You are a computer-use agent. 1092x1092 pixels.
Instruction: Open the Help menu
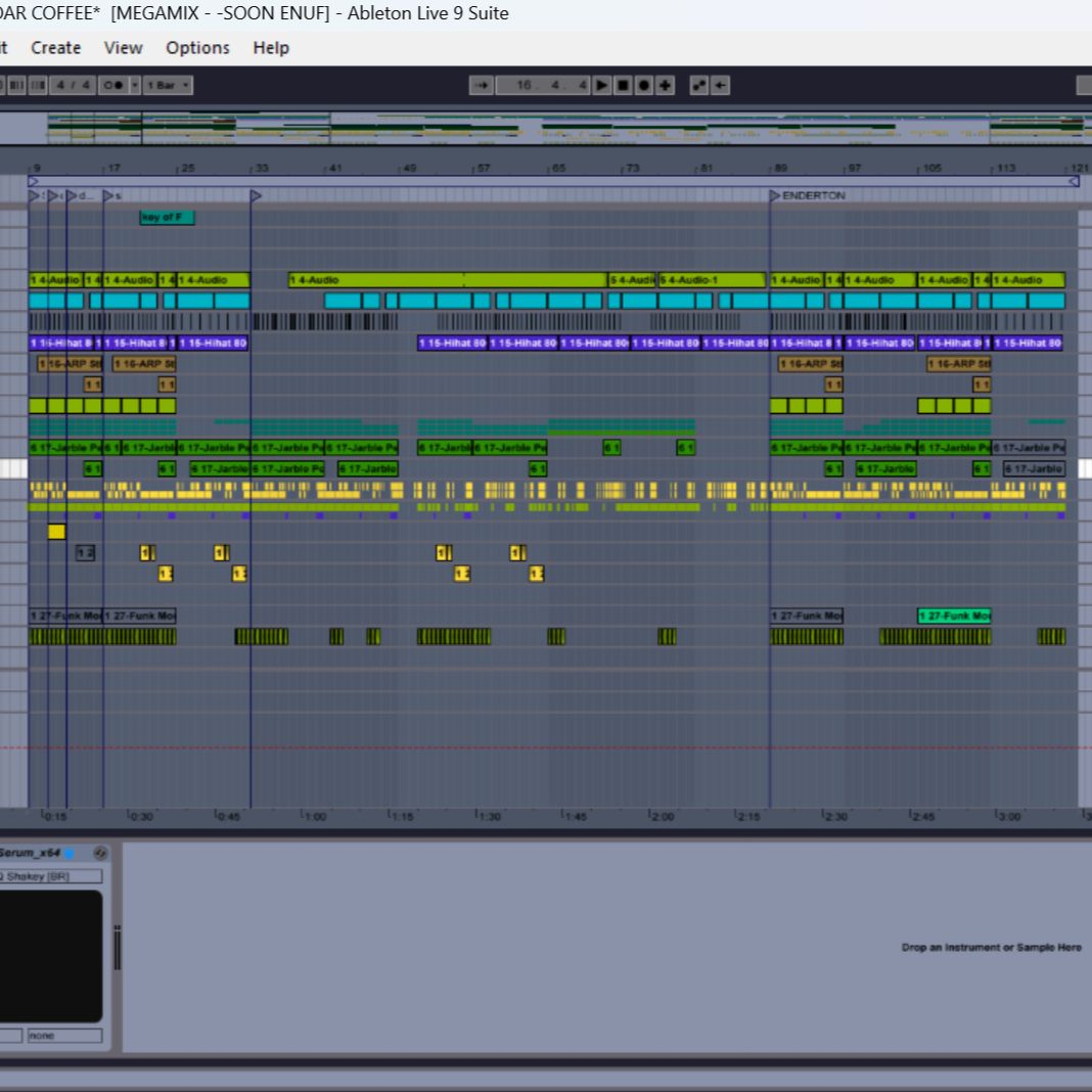pyautogui.click(x=271, y=47)
